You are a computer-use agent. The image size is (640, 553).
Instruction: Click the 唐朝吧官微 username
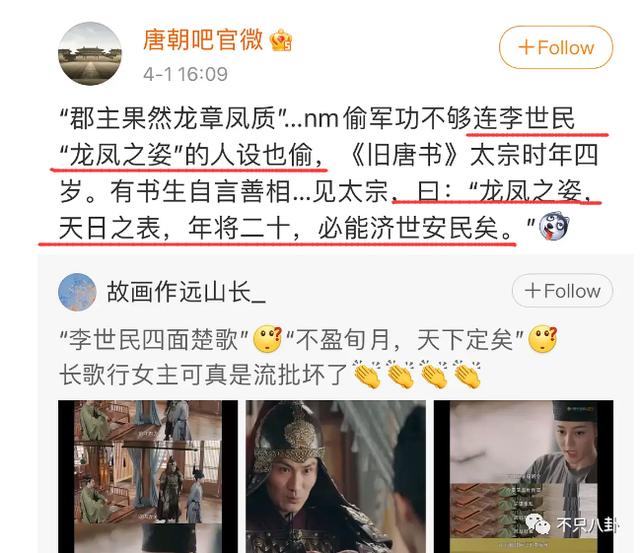(x=203, y=40)
